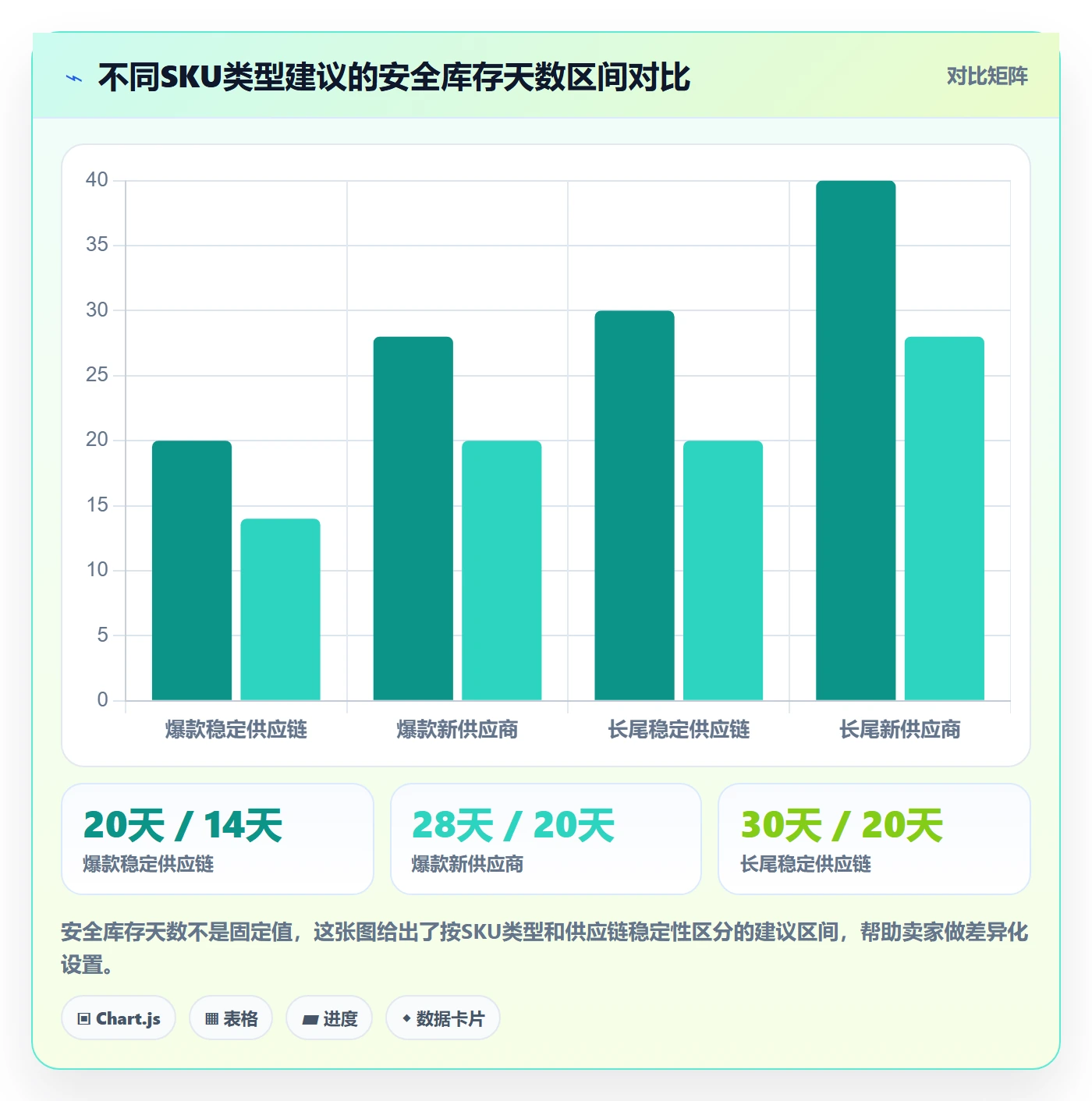Click the dark 20-day bar for 爆款稳定供应链
1092x1101 pixels.
pos(192,571)
